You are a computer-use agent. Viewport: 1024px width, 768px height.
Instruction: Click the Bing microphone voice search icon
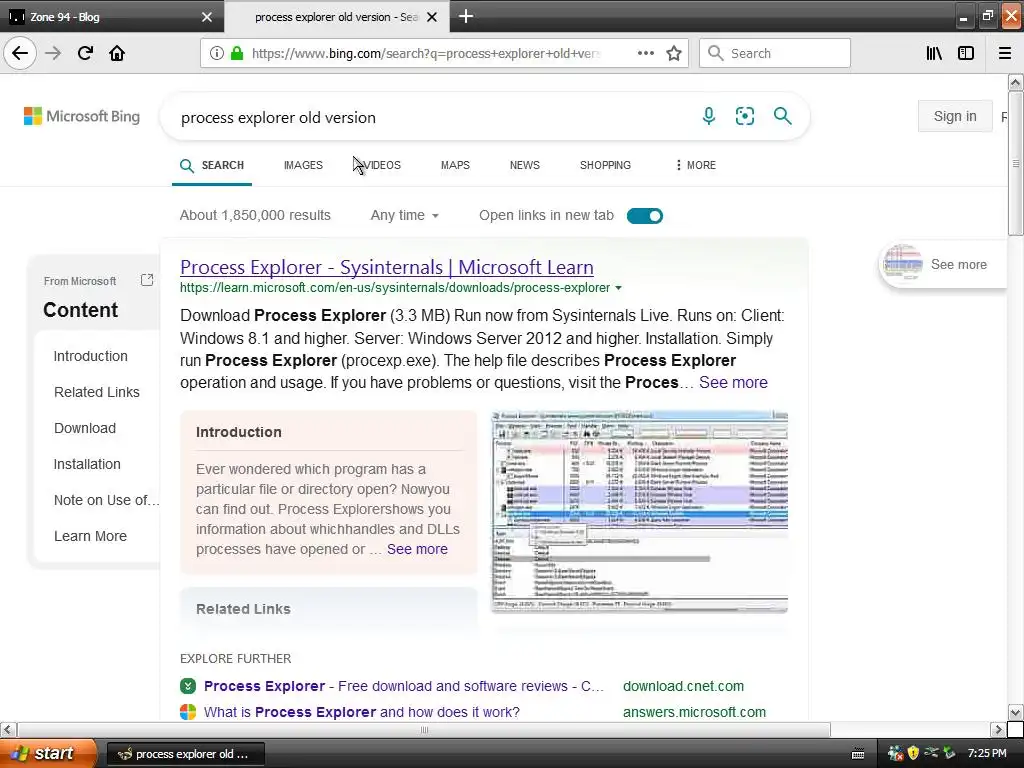pyautogui.click(x=709, y=116)
